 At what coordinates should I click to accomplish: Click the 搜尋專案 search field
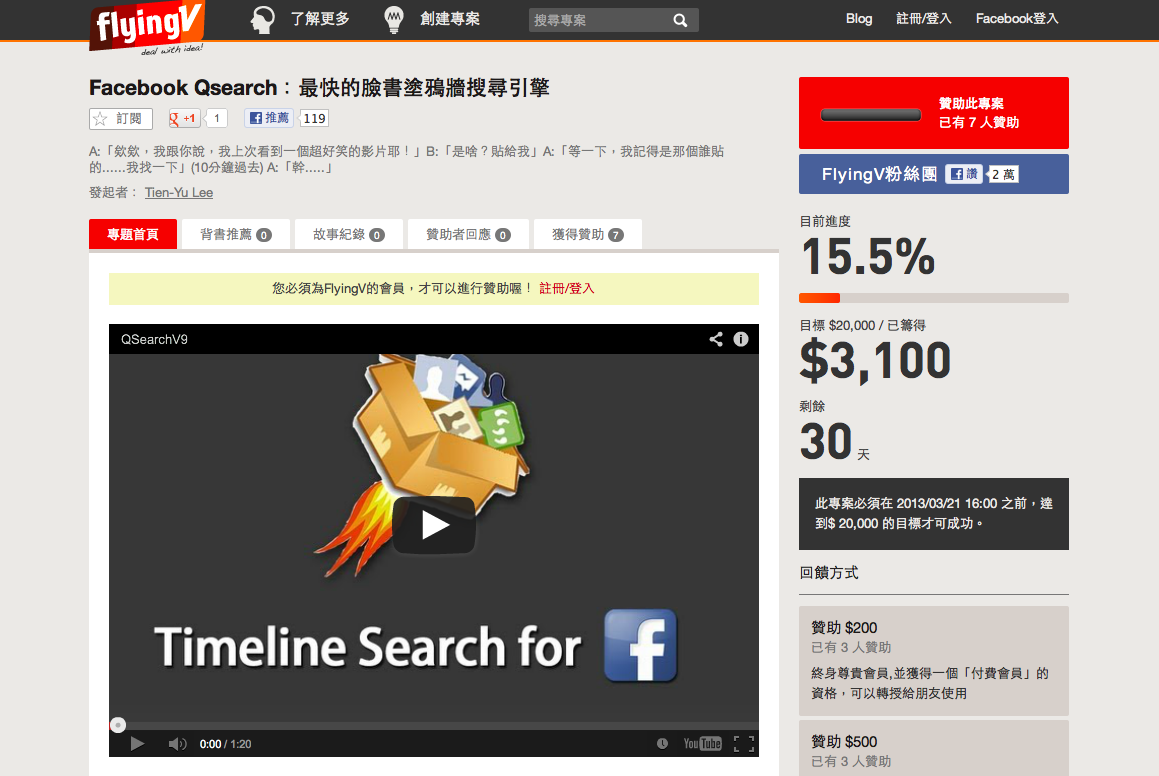tap(599, 20)
